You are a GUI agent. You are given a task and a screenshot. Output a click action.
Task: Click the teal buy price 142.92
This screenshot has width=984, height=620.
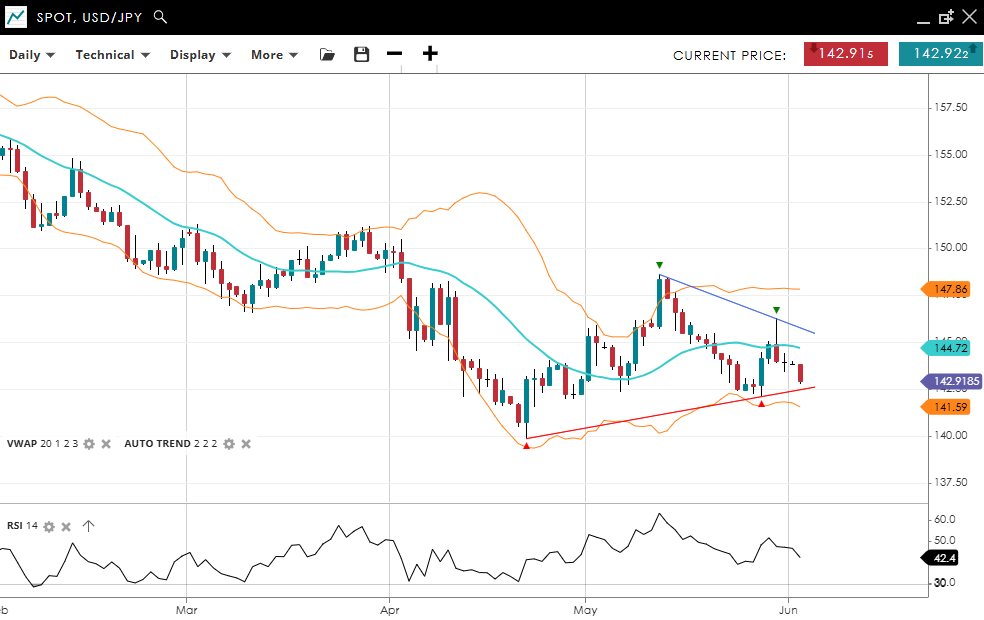point(939,54)
